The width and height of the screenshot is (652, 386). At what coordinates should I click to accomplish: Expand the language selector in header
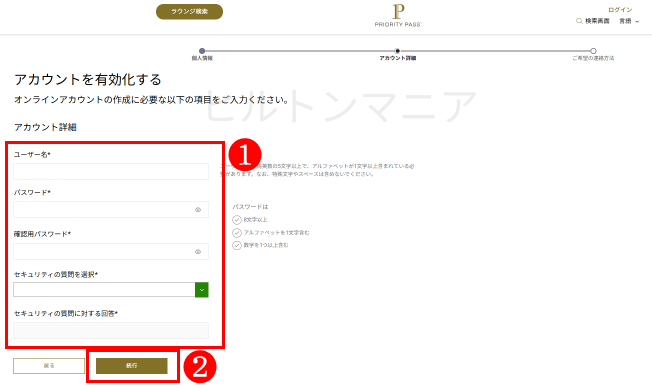click(x=629, y=21)
